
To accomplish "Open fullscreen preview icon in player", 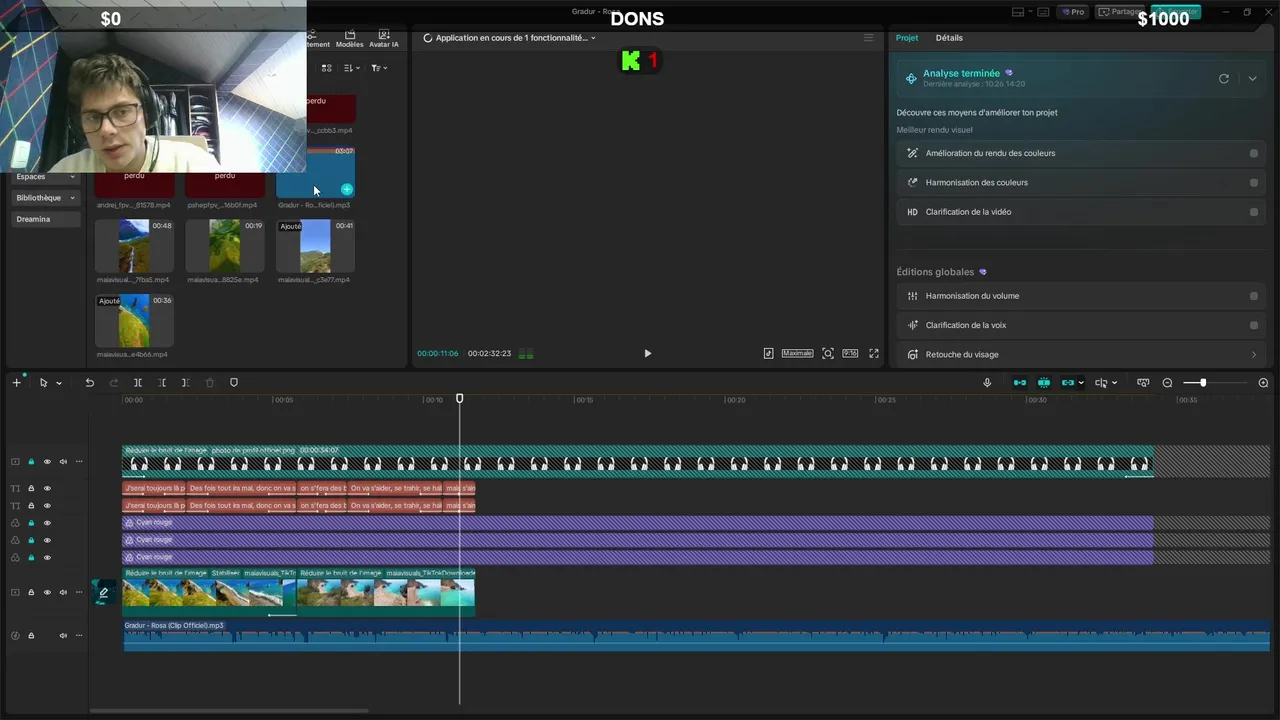I will coord(874,353).
